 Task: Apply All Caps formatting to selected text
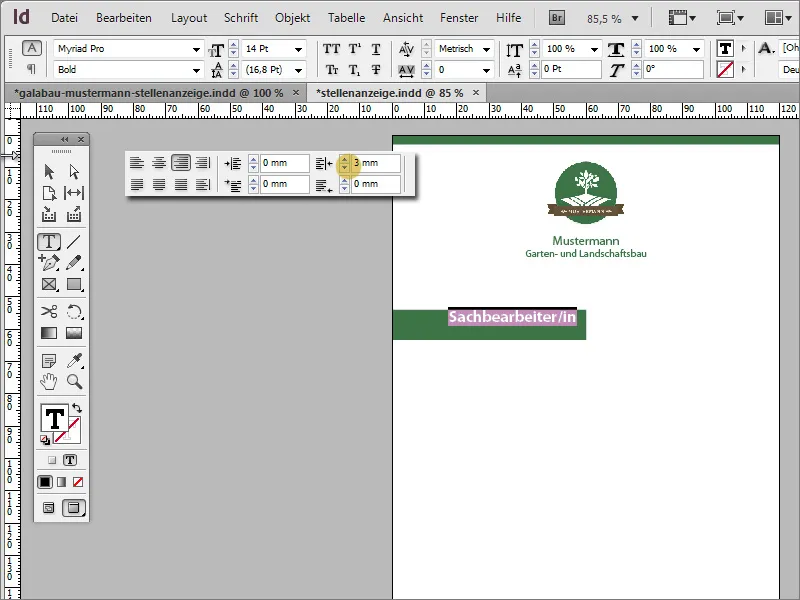[330, 47]
